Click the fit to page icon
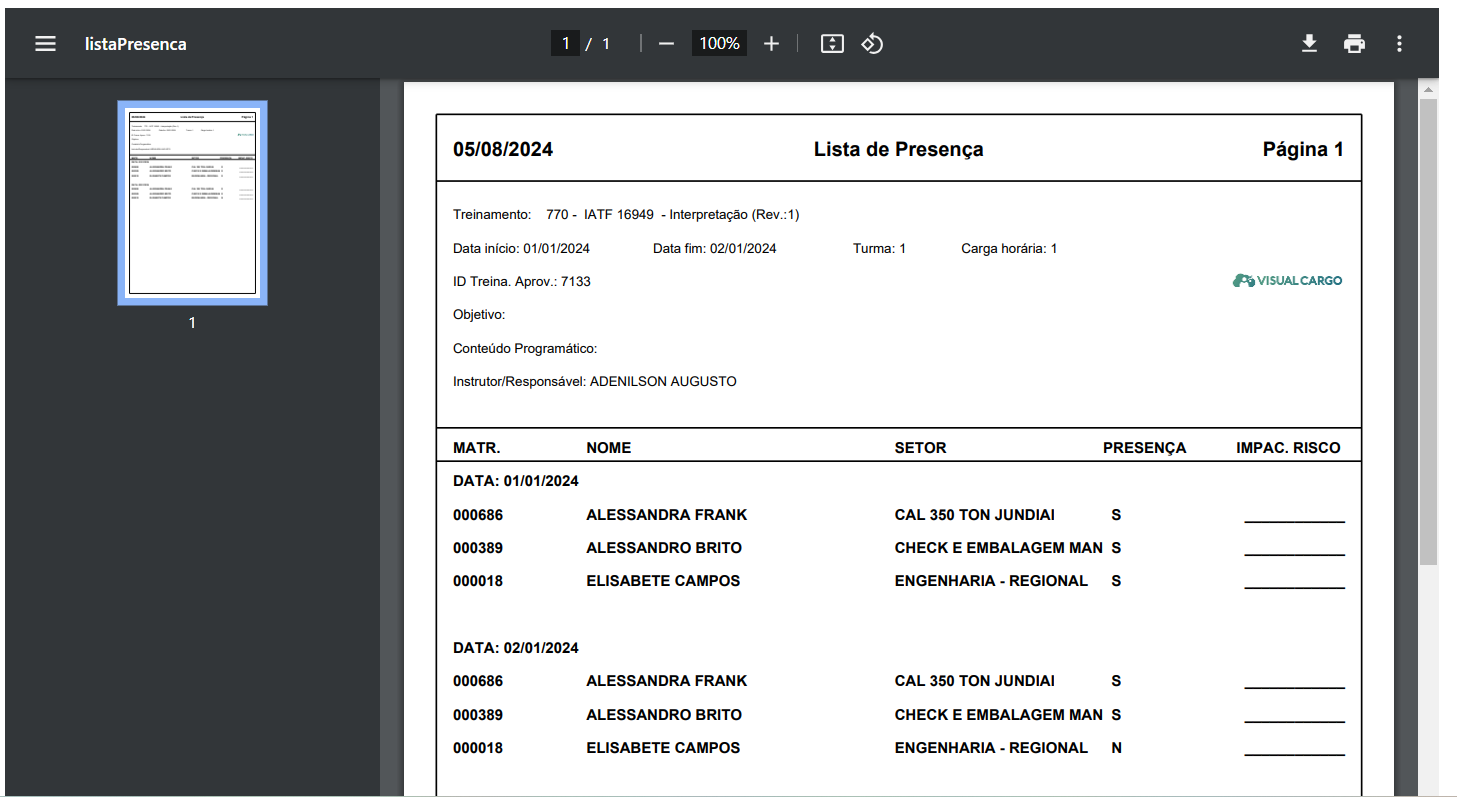Viewport: 1457px width, 797px height. [832, 43]
